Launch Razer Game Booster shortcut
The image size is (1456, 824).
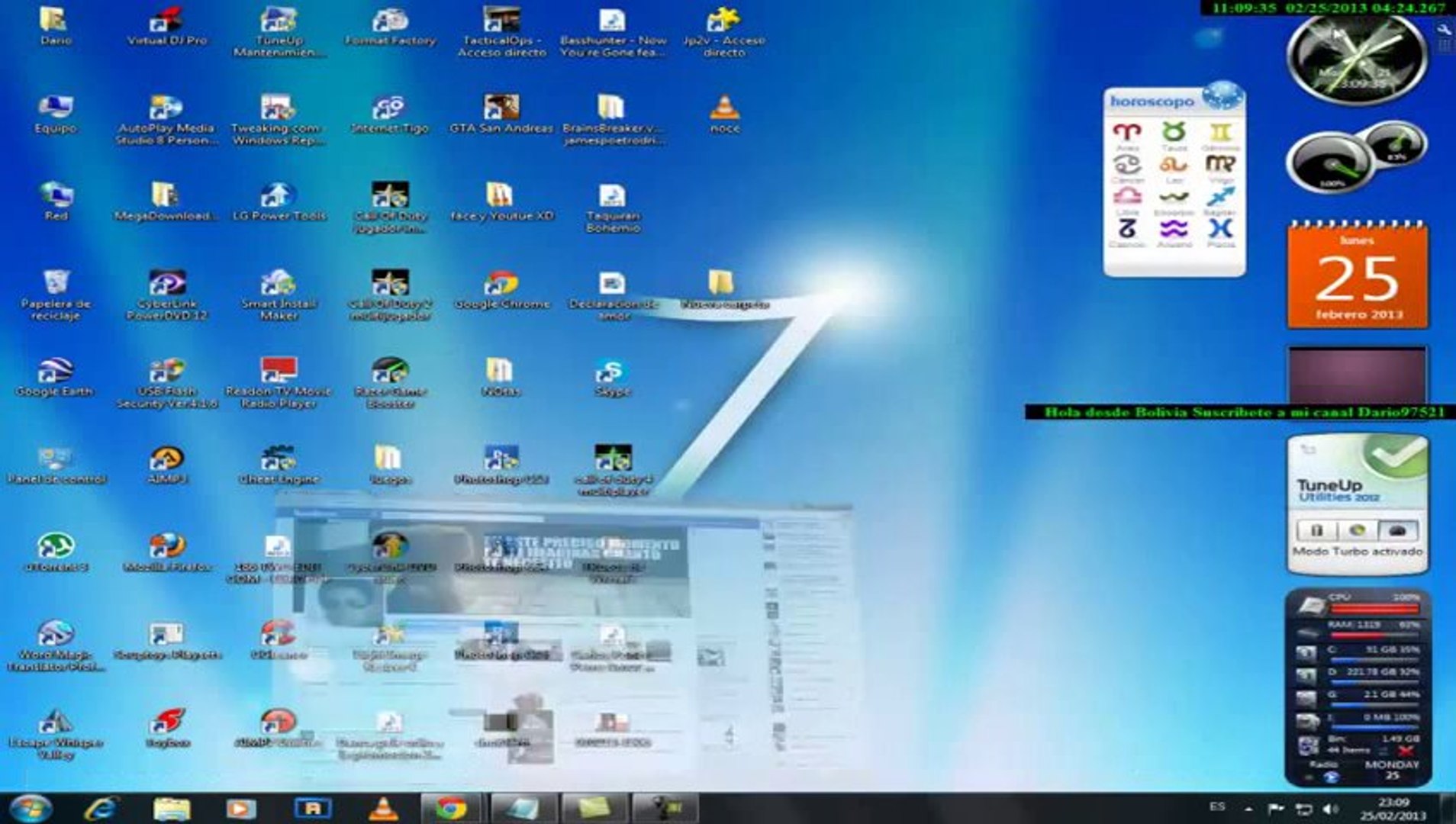(390, 382)
